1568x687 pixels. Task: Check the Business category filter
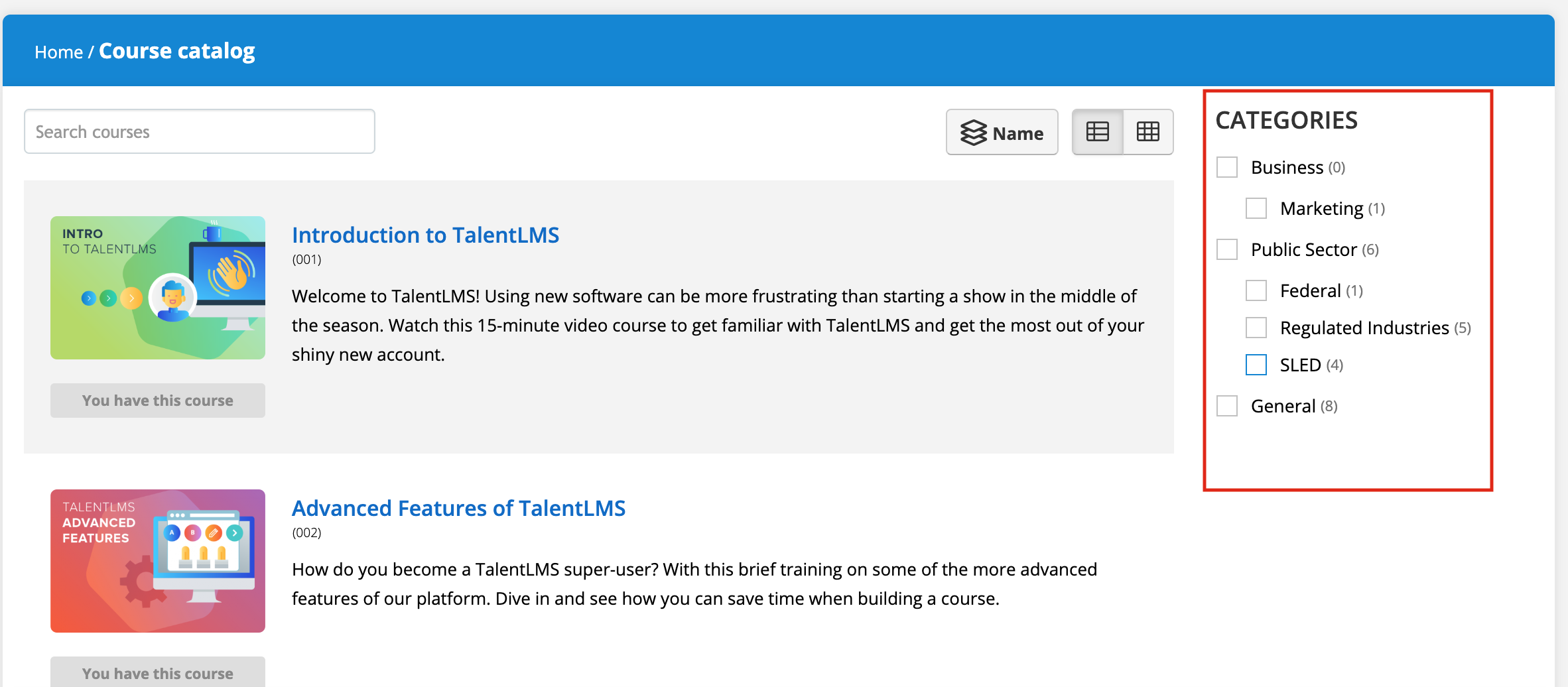(x=1227, y=167)
